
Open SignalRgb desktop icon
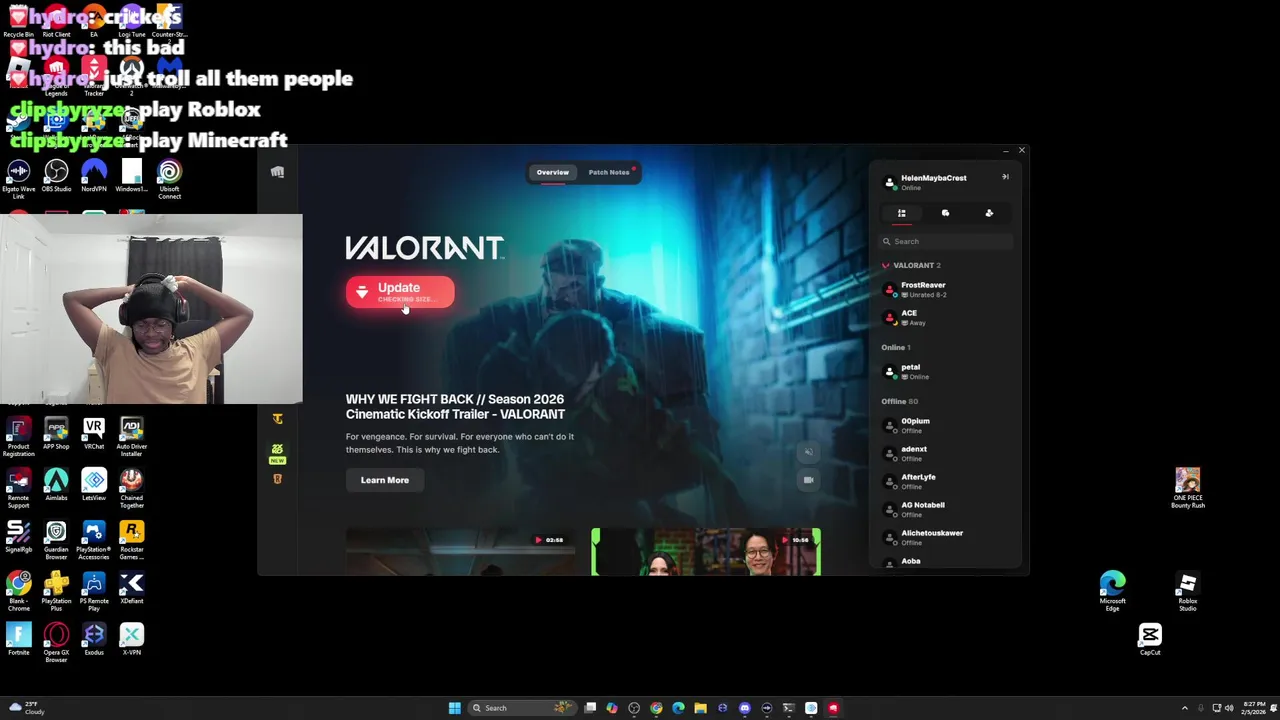[x=18, y=538]
